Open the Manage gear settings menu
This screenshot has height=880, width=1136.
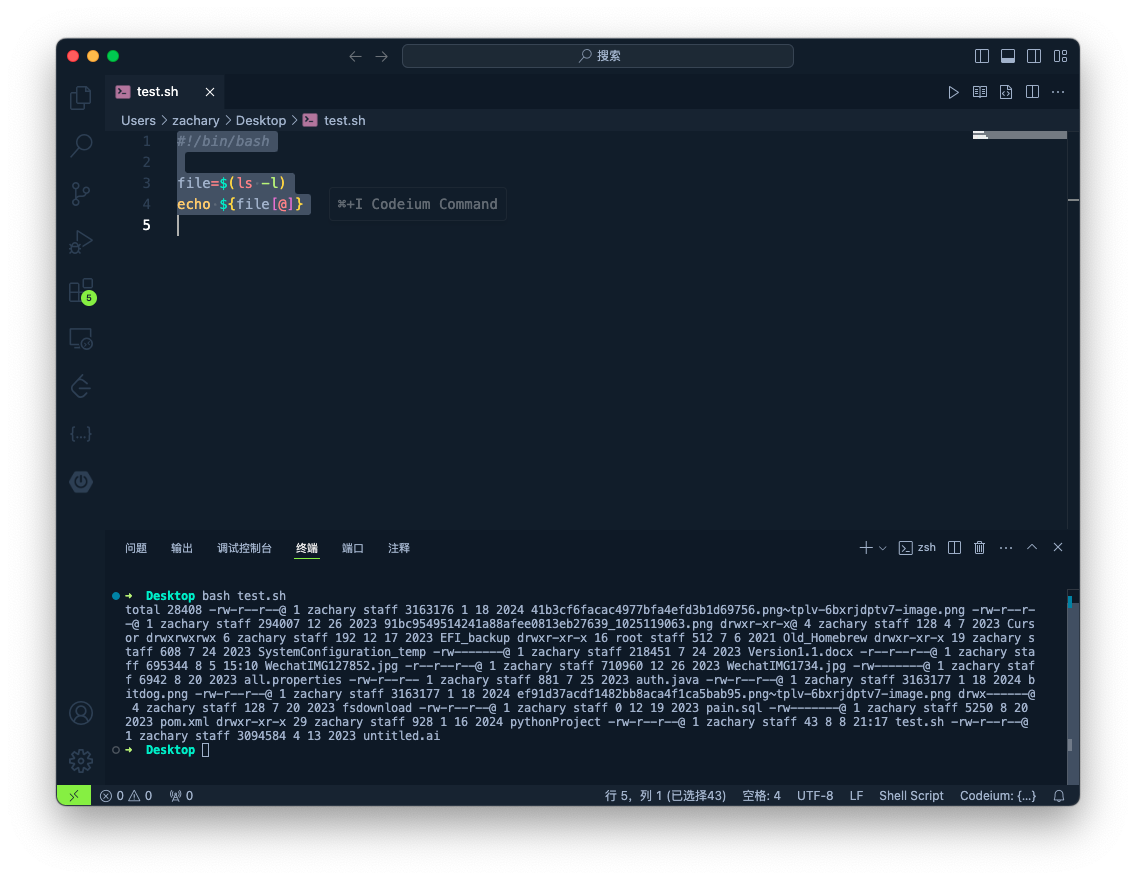coord(80,760)
